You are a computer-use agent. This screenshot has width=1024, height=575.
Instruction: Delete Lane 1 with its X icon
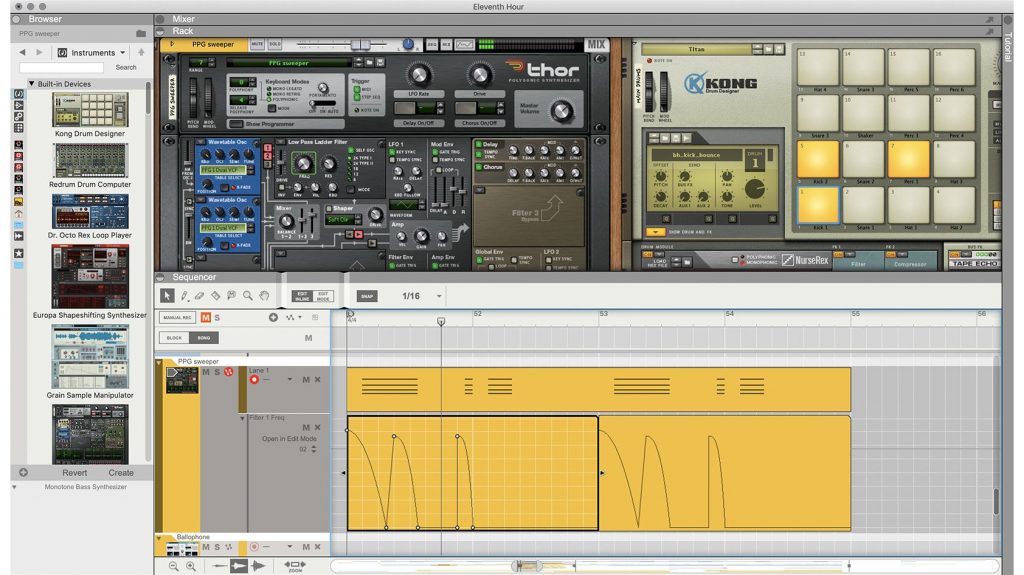(x=318, y=380)
